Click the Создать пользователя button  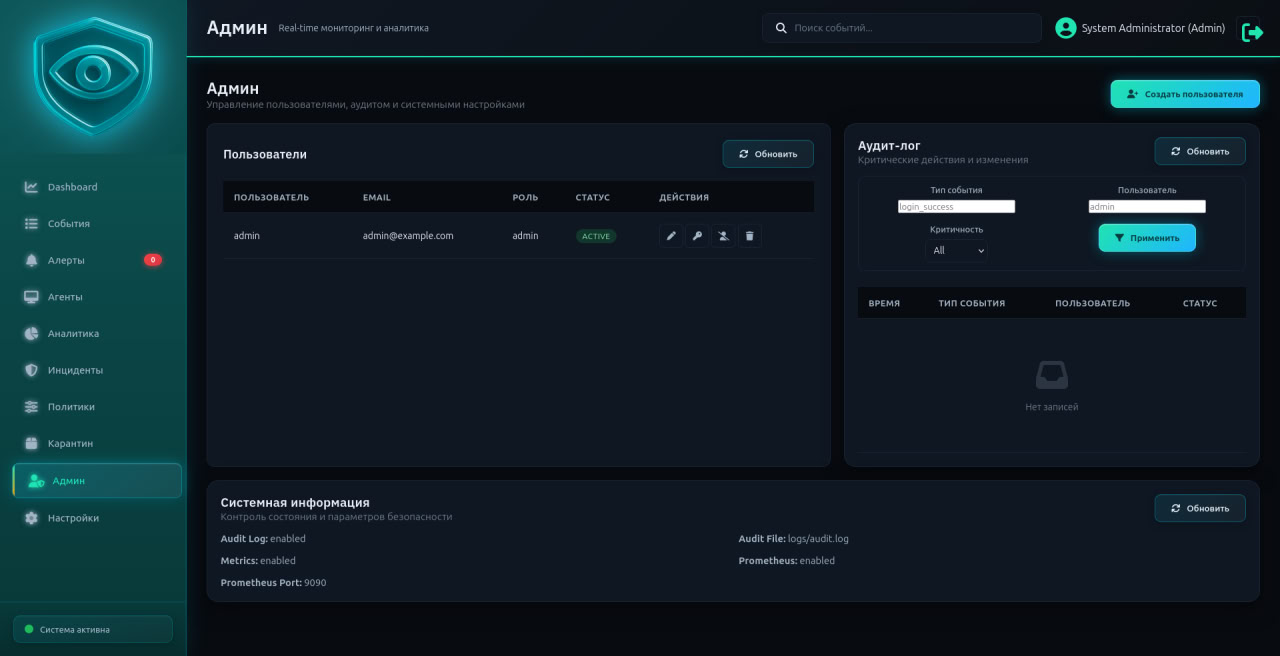(x=1185, y=94)
